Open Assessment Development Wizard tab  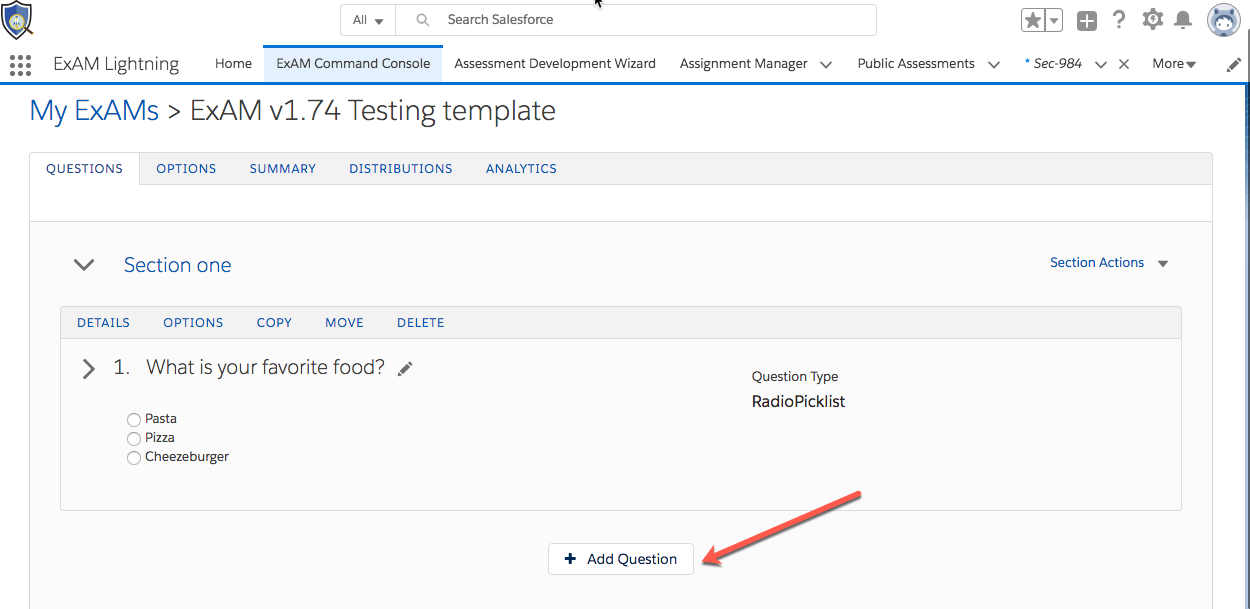[x=555, y=63]
